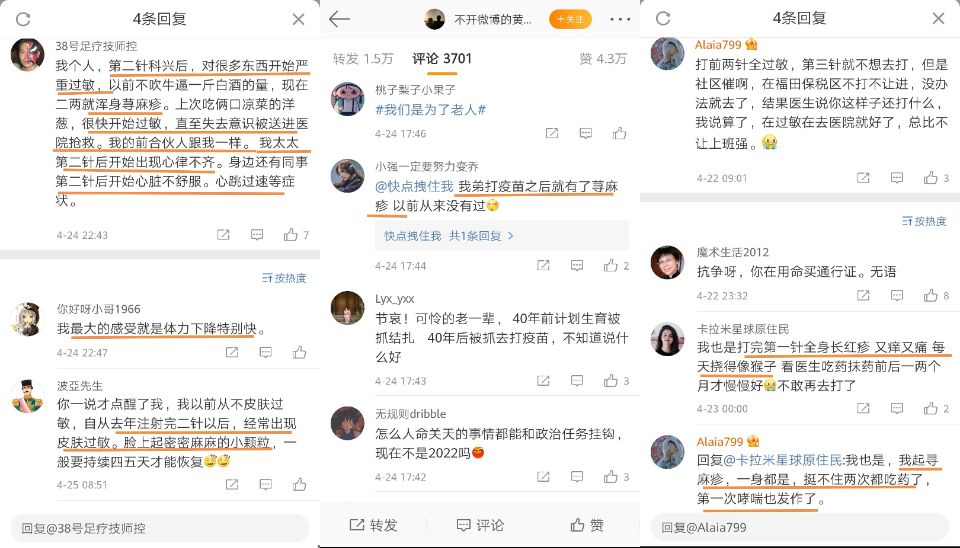960x548 pixels.
Task: Repost 桃子梨子小果子's comment via its share icon
Action: coord(552,133)
